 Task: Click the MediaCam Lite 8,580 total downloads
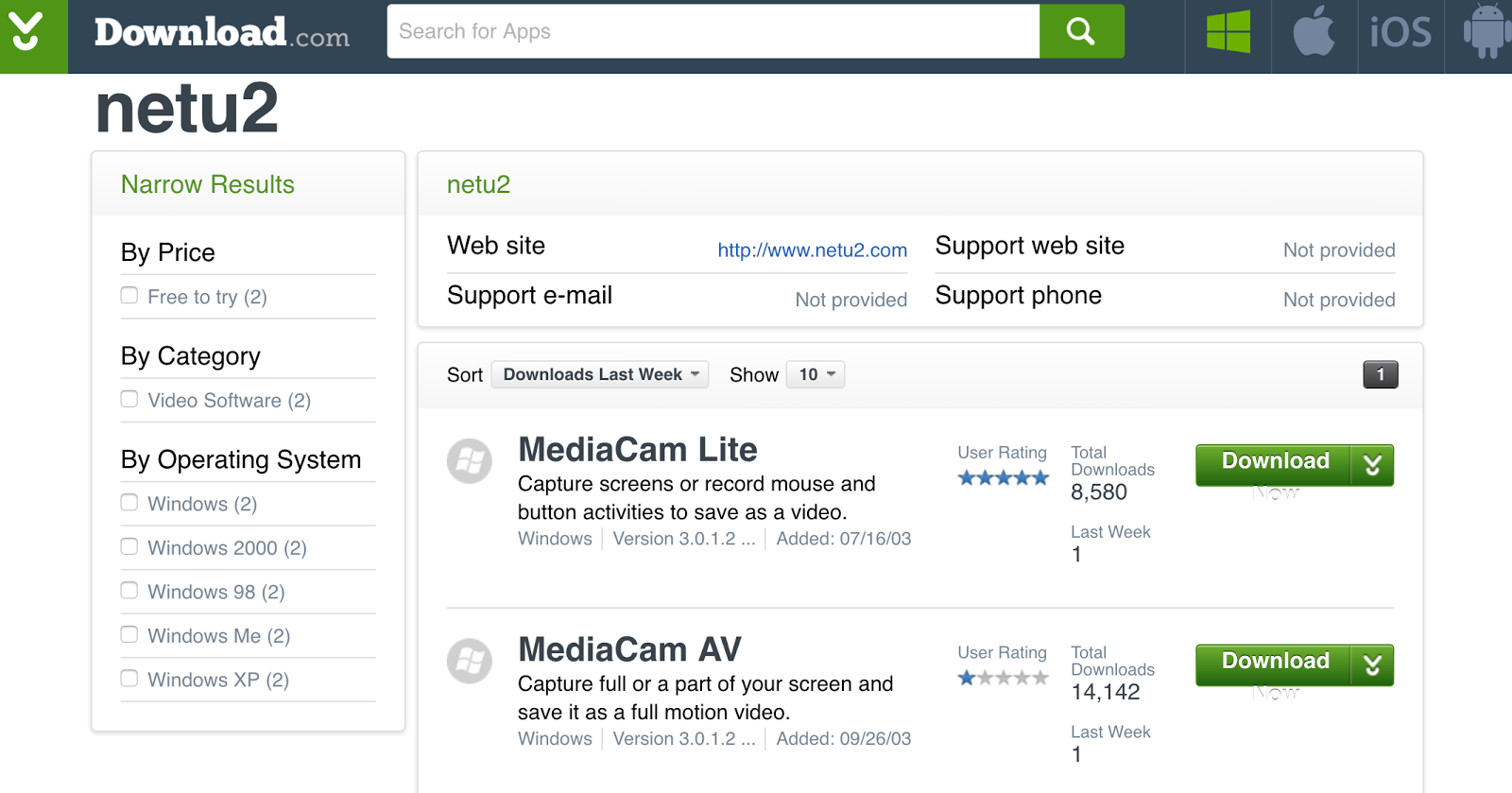1099,492
